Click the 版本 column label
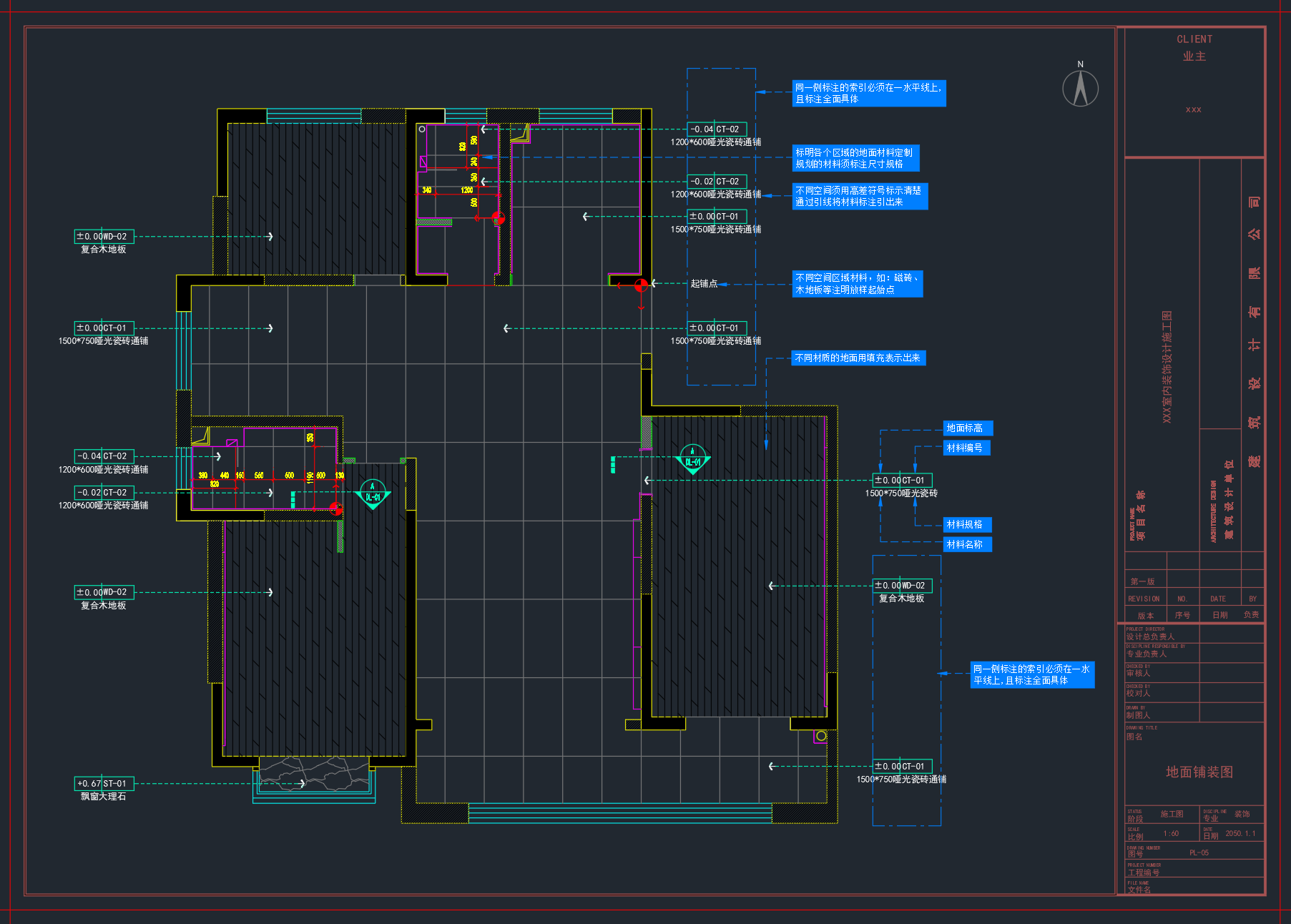 (x=1146, y=616)
